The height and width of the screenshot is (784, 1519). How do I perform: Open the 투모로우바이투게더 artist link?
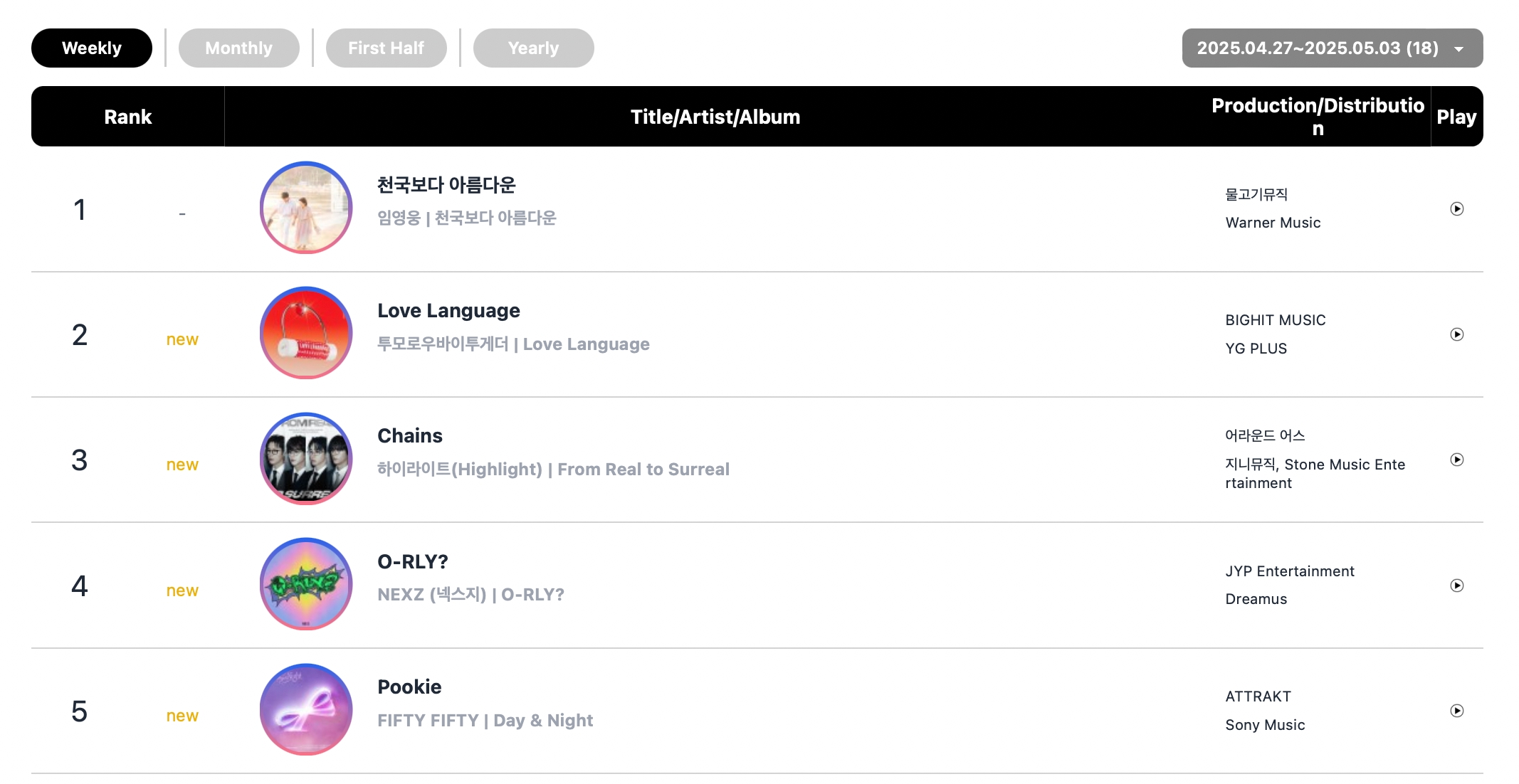[x=443, y=344]
